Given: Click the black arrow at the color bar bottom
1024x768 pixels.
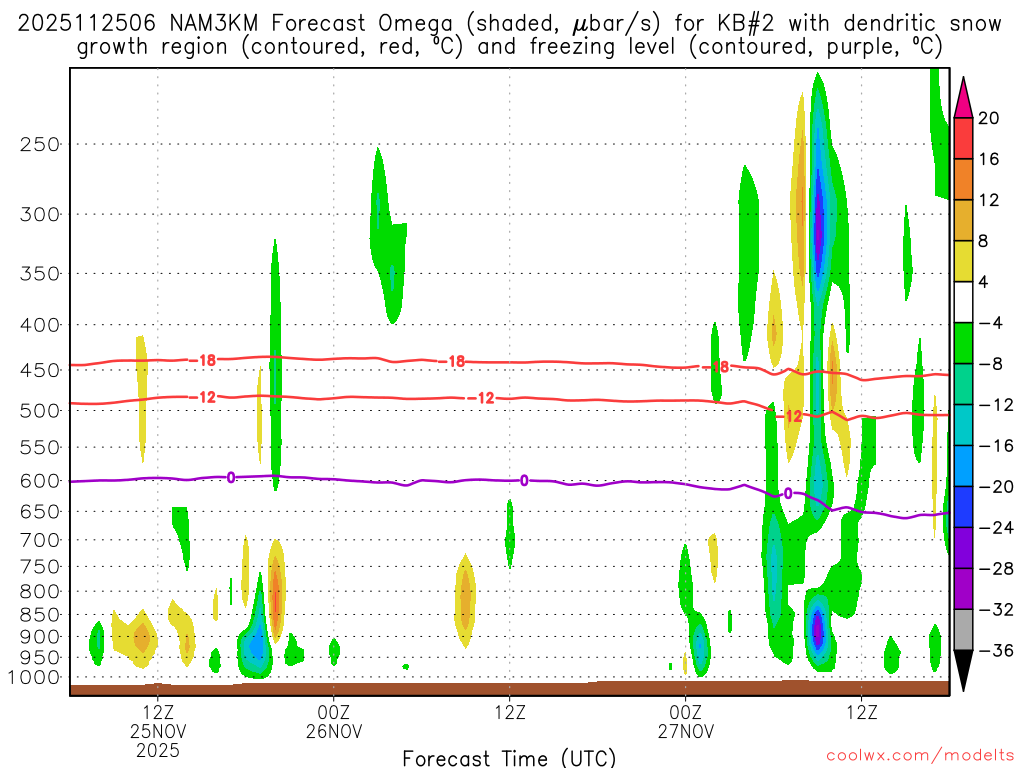Looking at the screenshot, I should 963,671.
